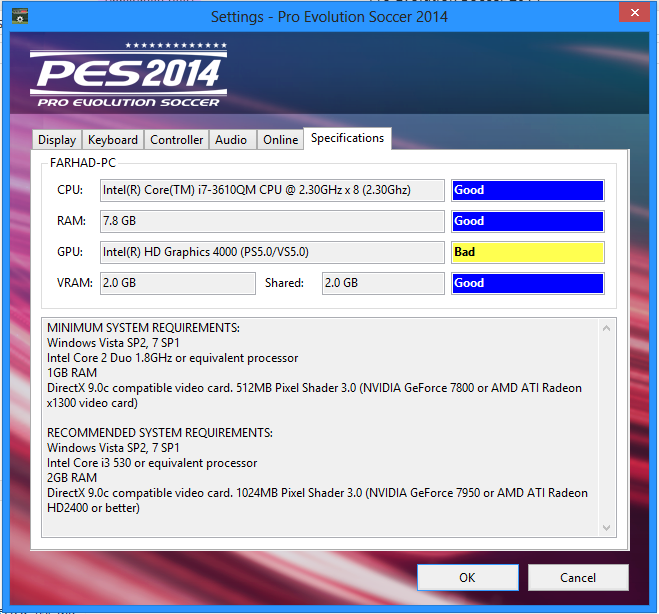Image resolution: width=659 pixels, height=614 pixels.
Task: Go to the Controller tab
Action: click(x=177, y=140)
